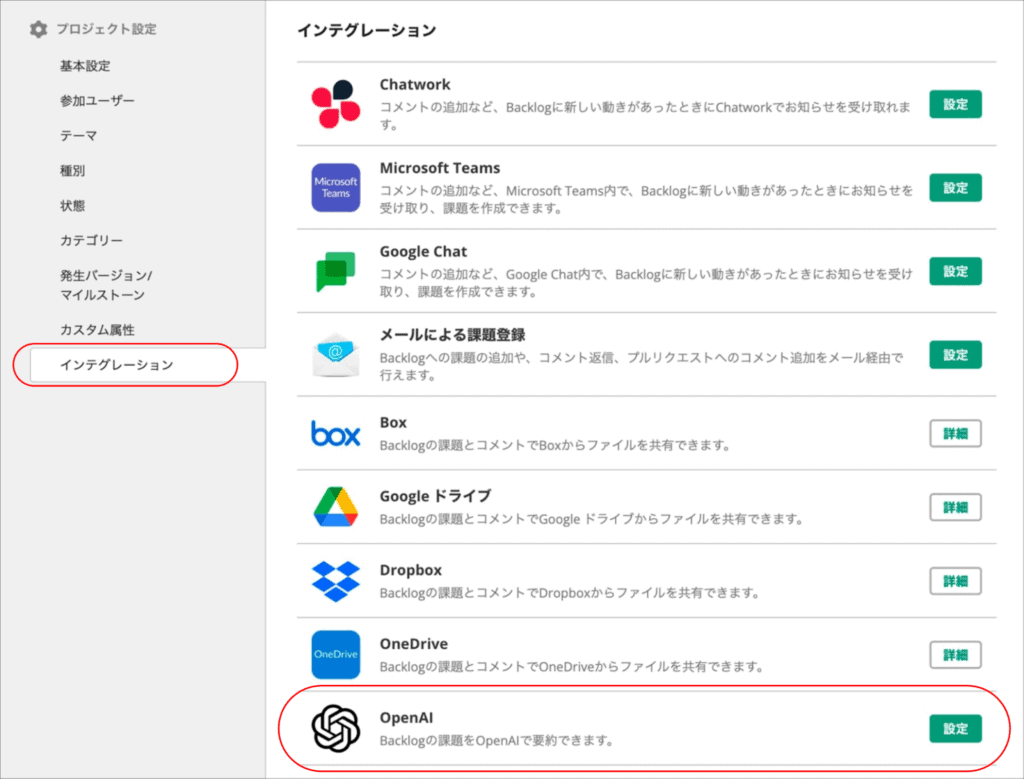The width and height of the screenshot is (1024, 779).
Task: Click the envelope icon for メールによる課題登録
Action: [334, 353]
